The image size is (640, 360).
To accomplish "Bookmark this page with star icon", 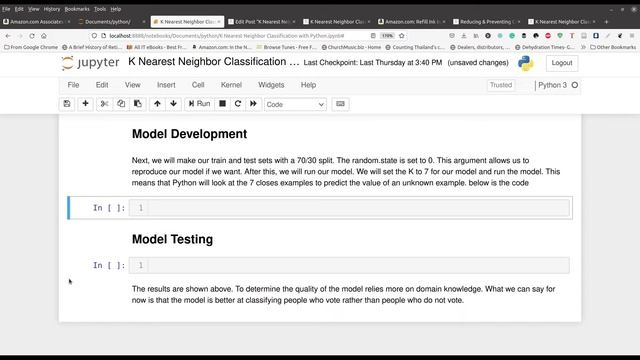I will 402,36.
